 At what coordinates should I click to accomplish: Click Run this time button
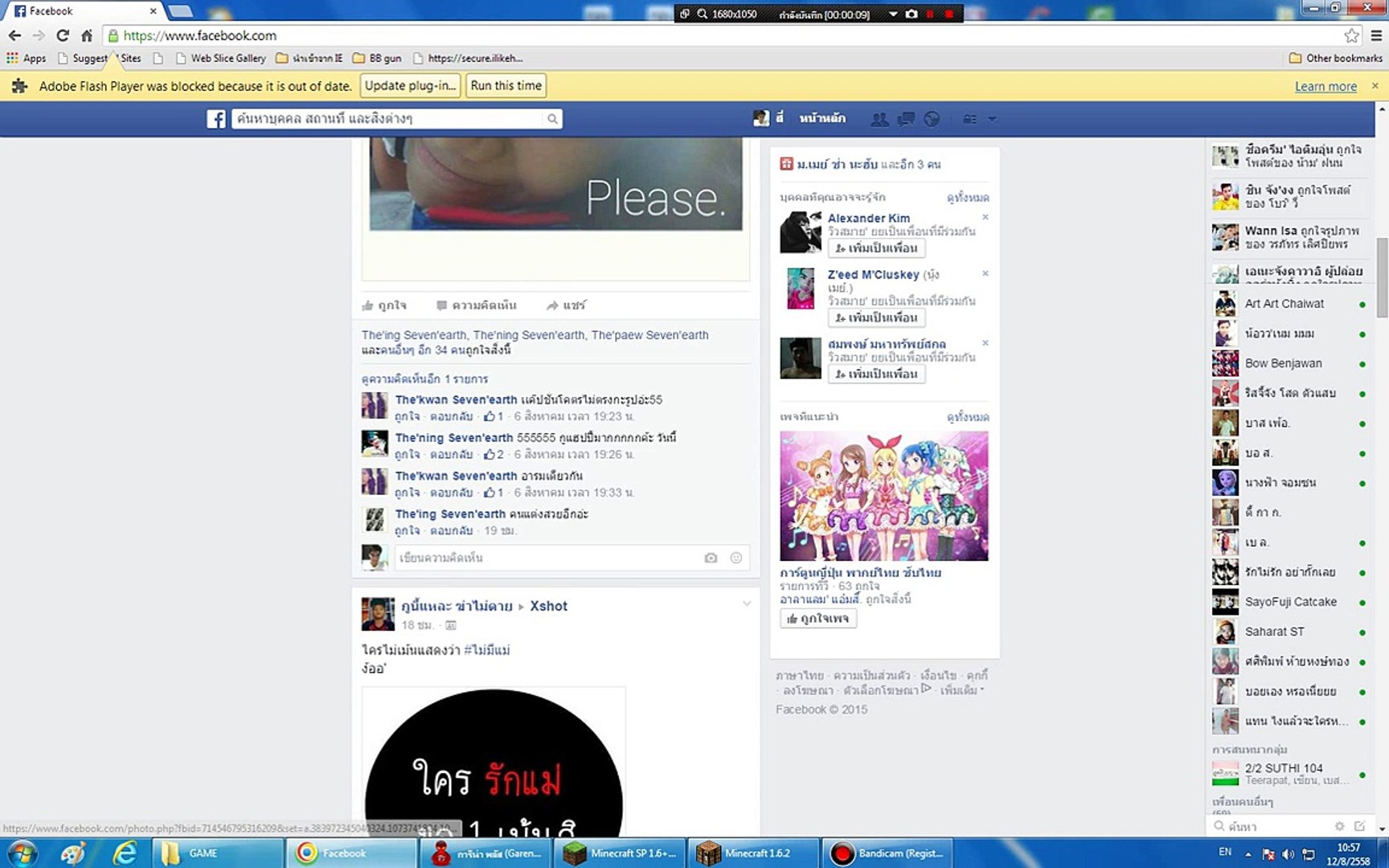(506, 86)
